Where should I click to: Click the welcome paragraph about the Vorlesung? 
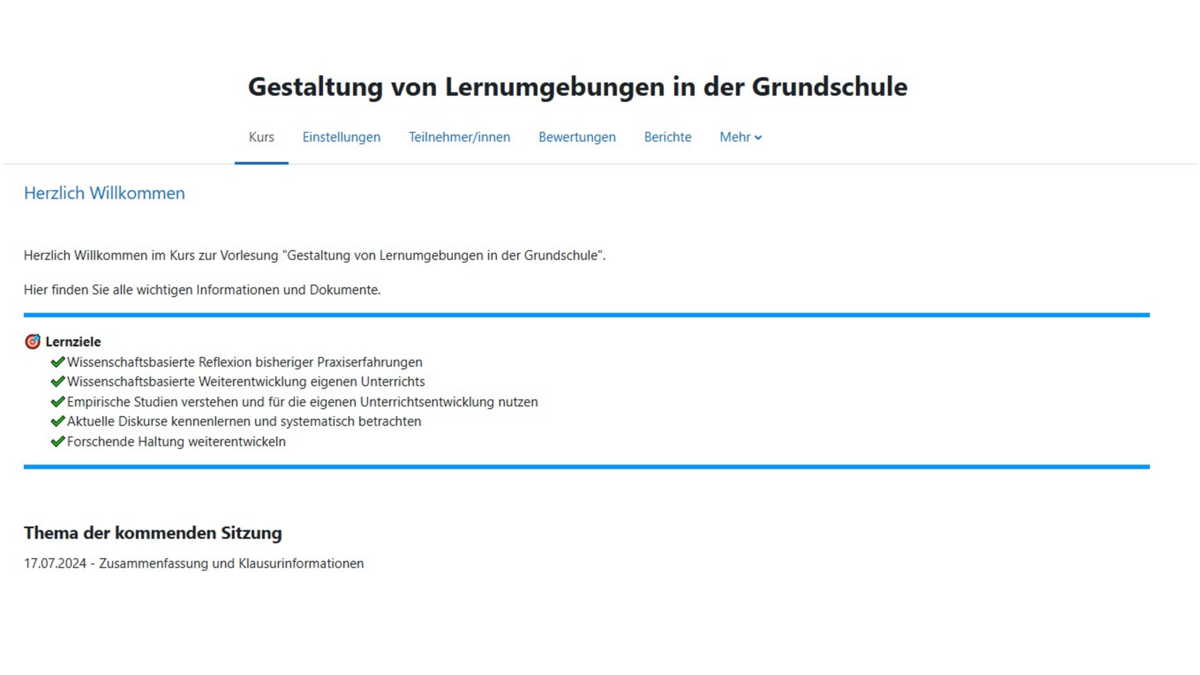314,256
